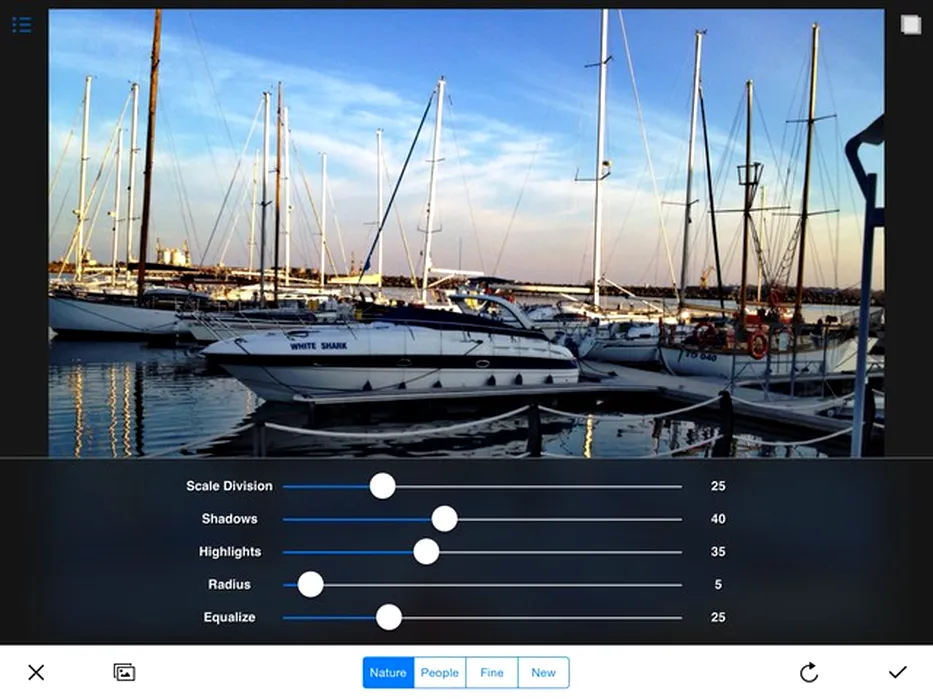Click the Equalize slider handle

pos(389,618)
